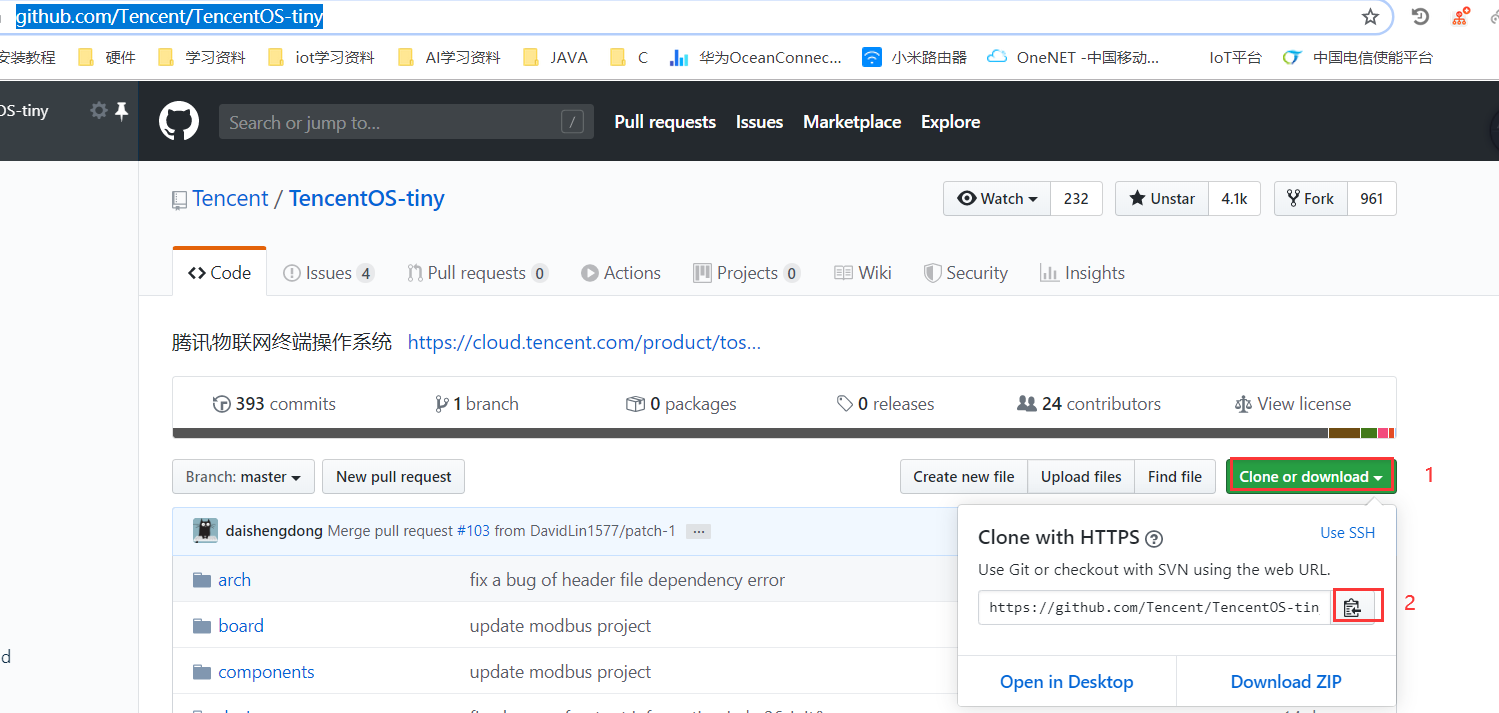Screen dimensions: 1499x713
Task: Open the Insights tab
Action: click(x=1082, y=273)
